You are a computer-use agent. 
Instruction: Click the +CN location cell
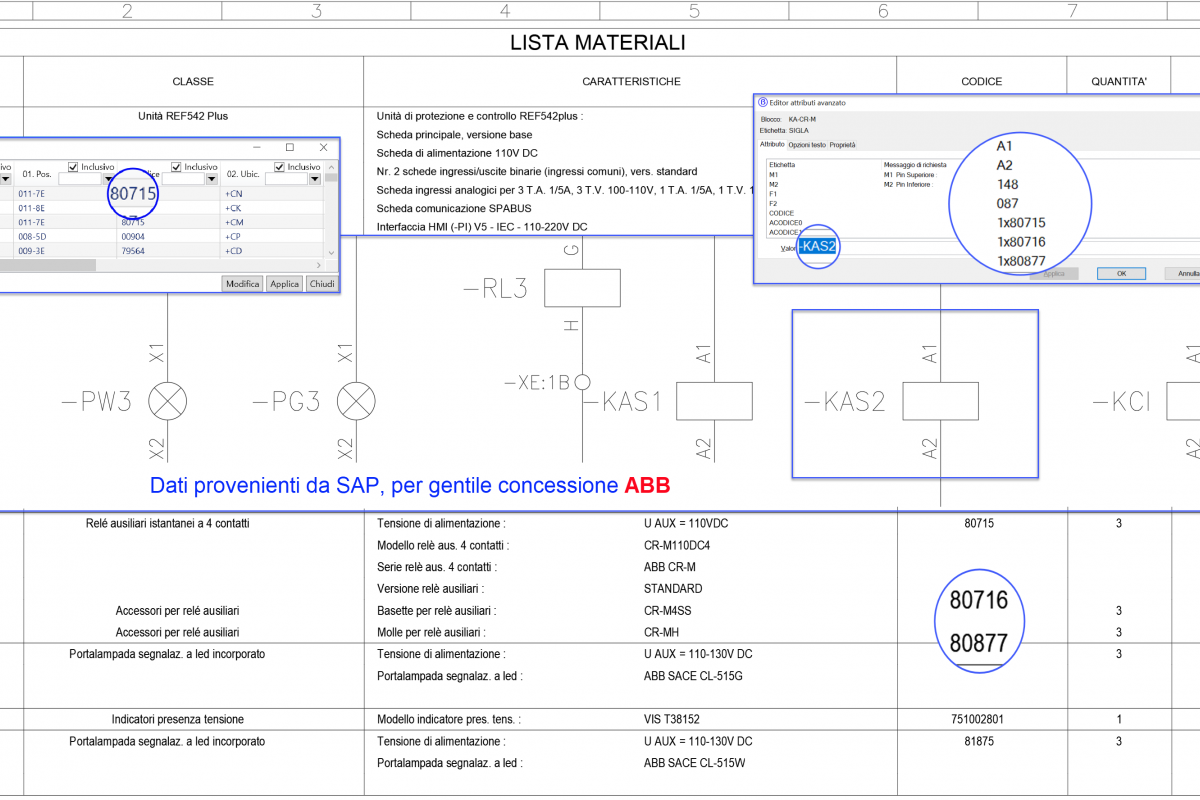pos(235,194)
